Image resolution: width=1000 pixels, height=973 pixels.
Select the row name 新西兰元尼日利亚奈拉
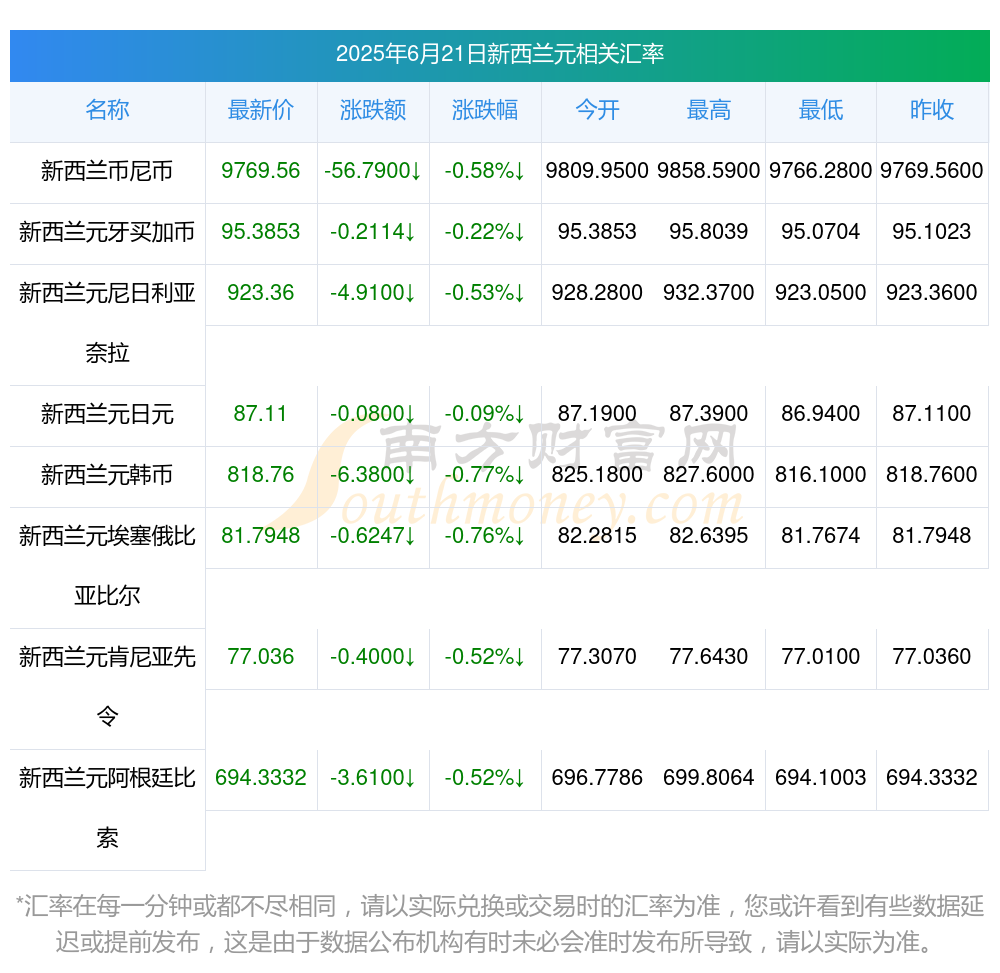tap(107, 323)
